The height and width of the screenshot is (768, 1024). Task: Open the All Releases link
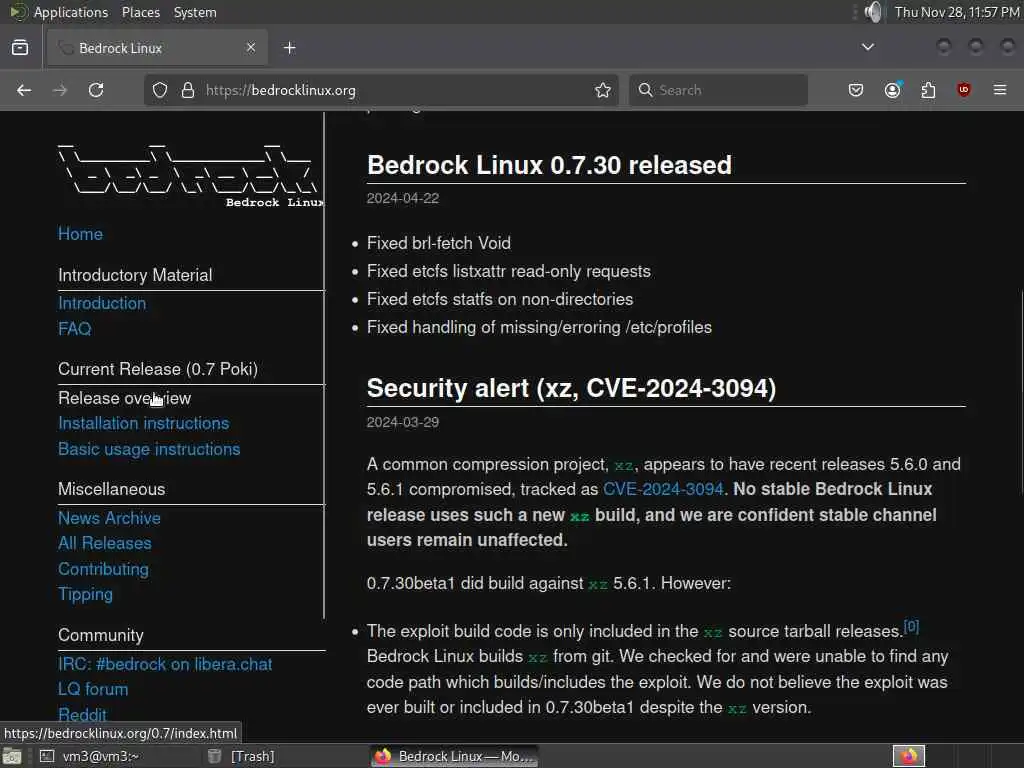tap(104, 543)
